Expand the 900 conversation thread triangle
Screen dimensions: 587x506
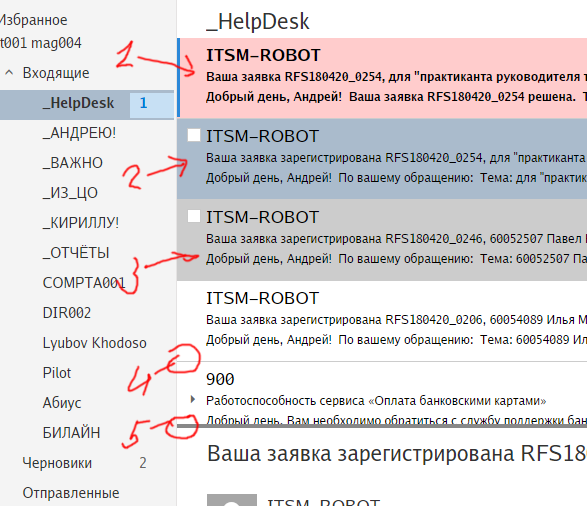[193, 400]
